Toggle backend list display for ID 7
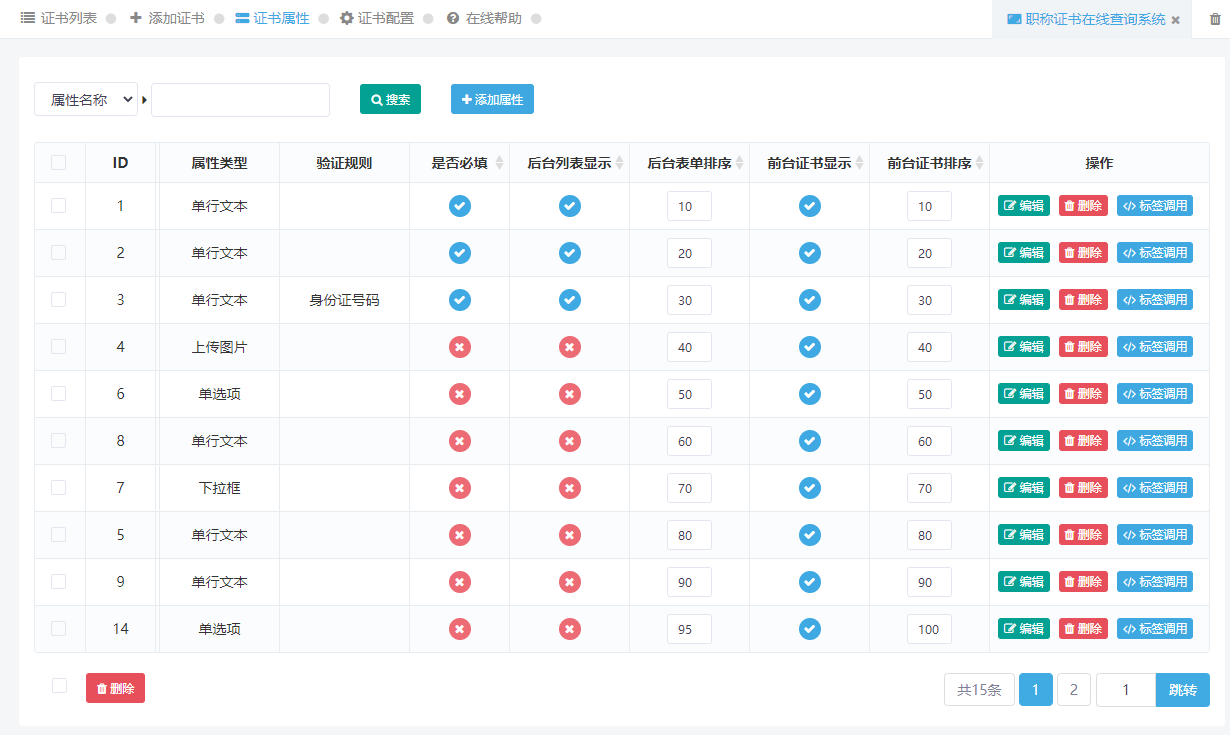The height and width of the screenshot is (735, 1230). pos(570,488)
